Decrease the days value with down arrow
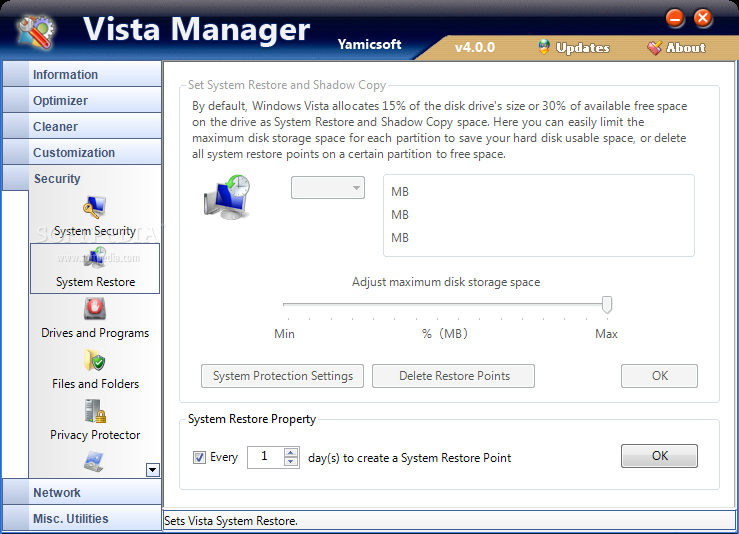The width and height of the screenshot is (739, 534). tap(291, 462)
